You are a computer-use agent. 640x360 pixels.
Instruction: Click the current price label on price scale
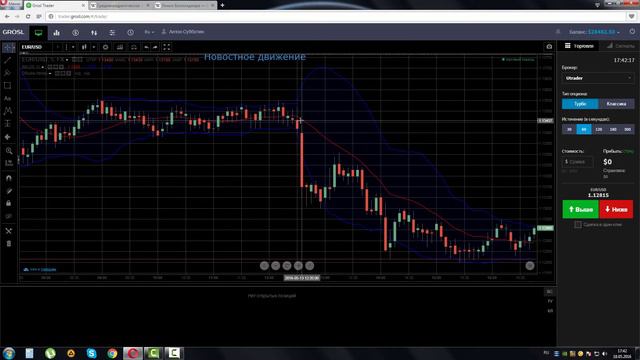pos(545,228)
